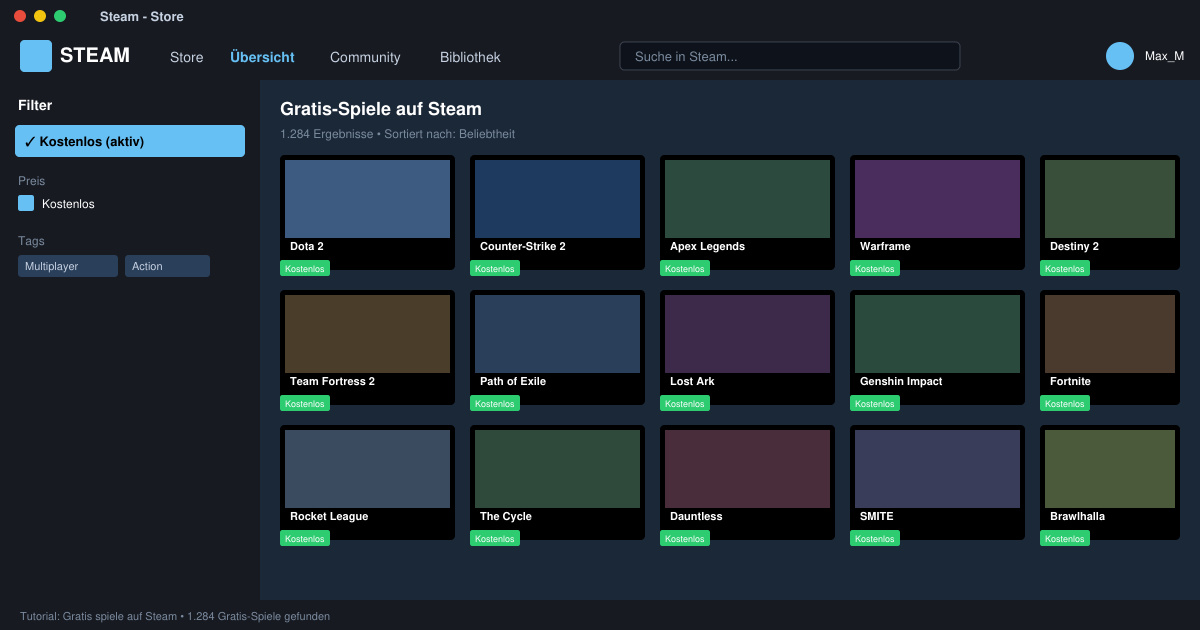Viewport: 1200px width, 630px height.
Task: Switch to the Übersicht tab
Action: click(262, 57)
